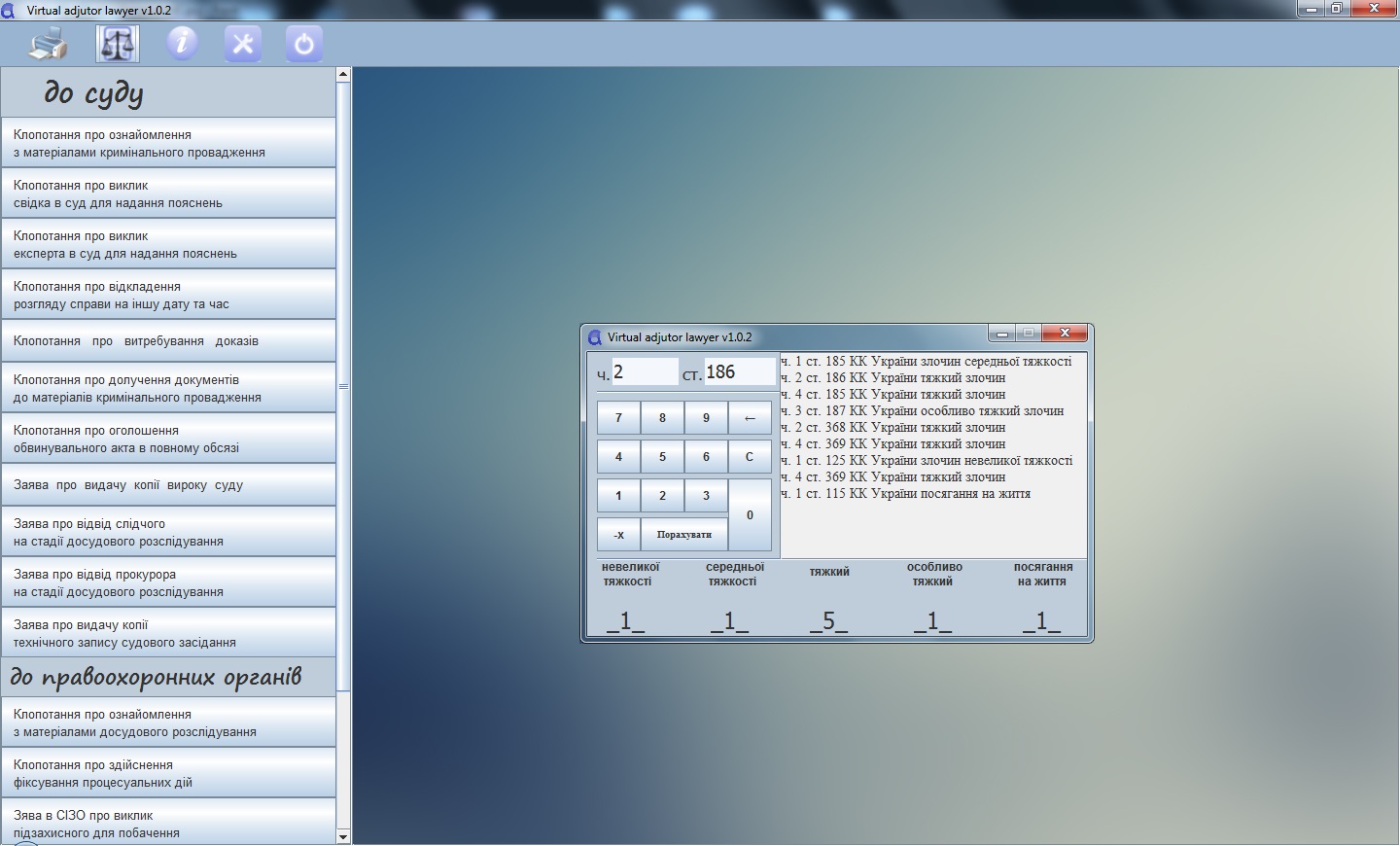
Task: Click calculator digit 2
Action: (x=662, y=496)
